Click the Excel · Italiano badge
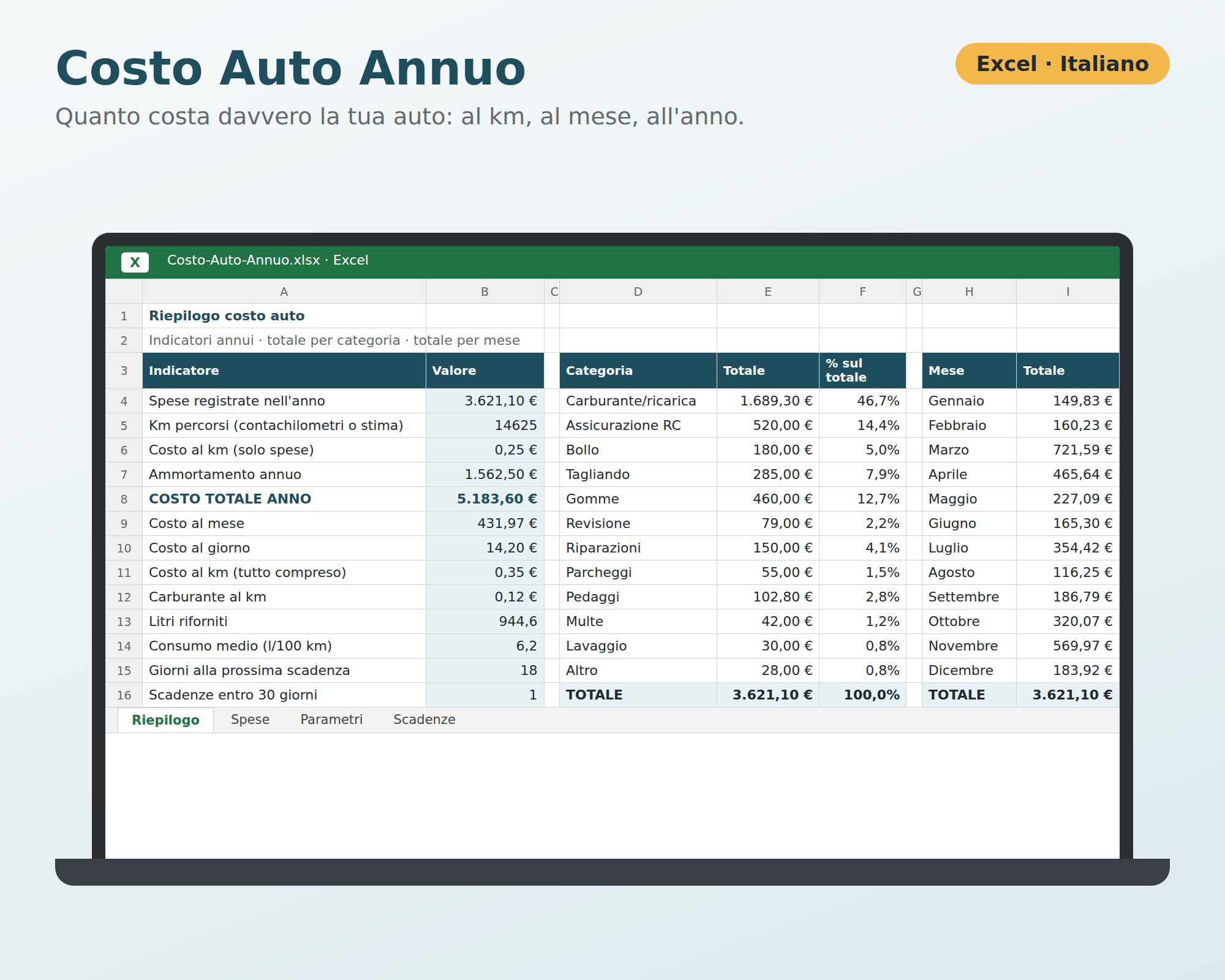Viewport: 1225px width, 980px height. click(x=1062, y=64)
